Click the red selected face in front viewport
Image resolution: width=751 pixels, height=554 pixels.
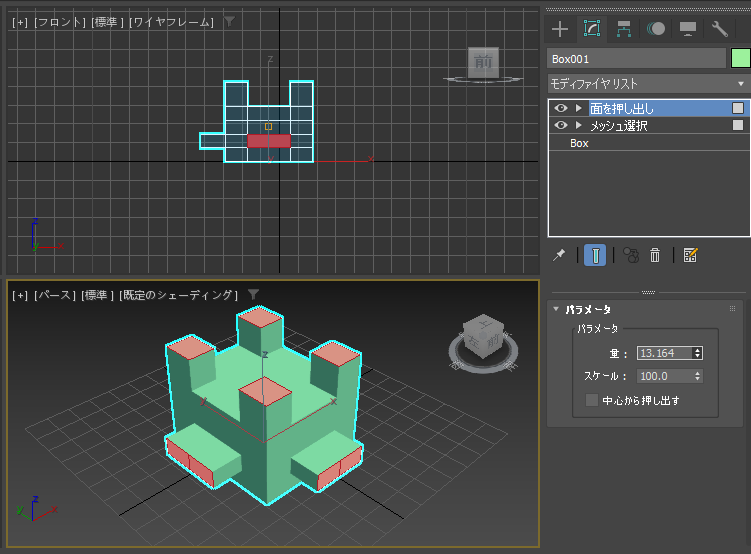coord(269,141)
